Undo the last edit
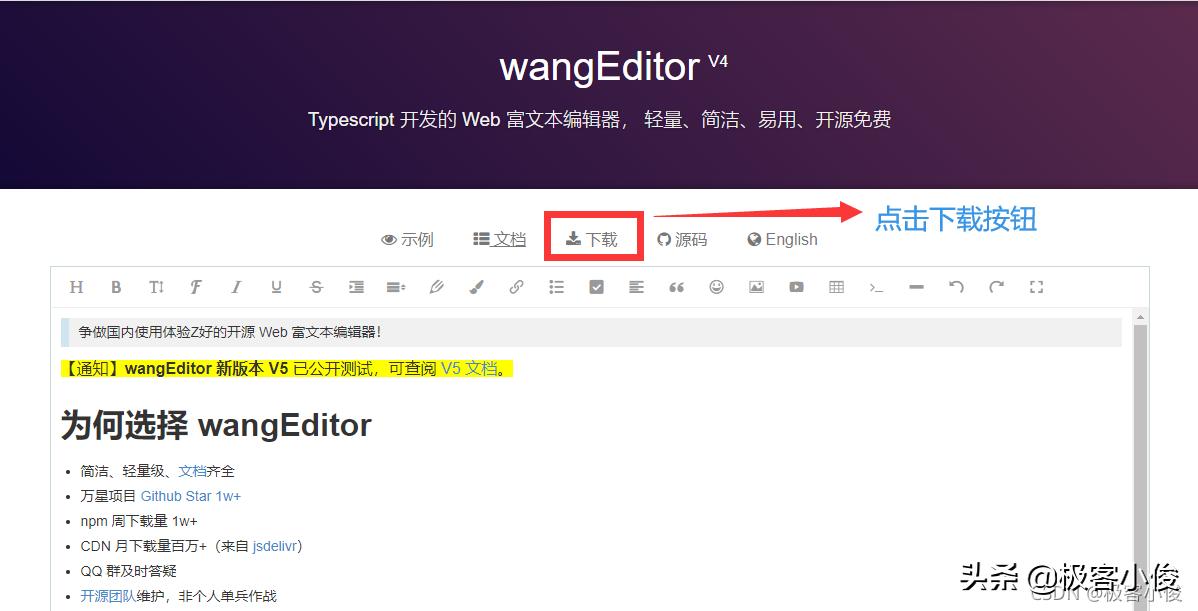The height and width of the screenshot is (611, 1198). click(957, 287)
